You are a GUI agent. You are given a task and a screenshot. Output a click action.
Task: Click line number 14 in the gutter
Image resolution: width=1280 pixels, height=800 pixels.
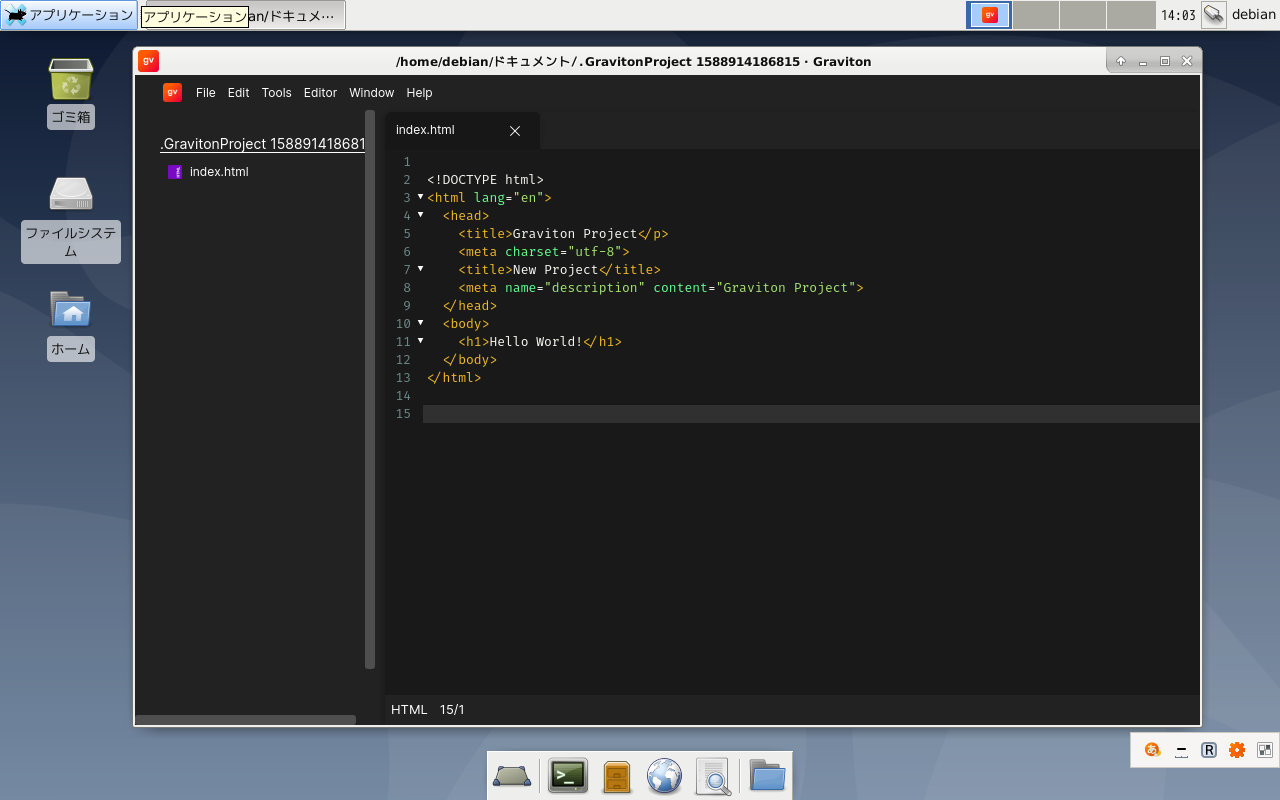(x=403, y=396)
